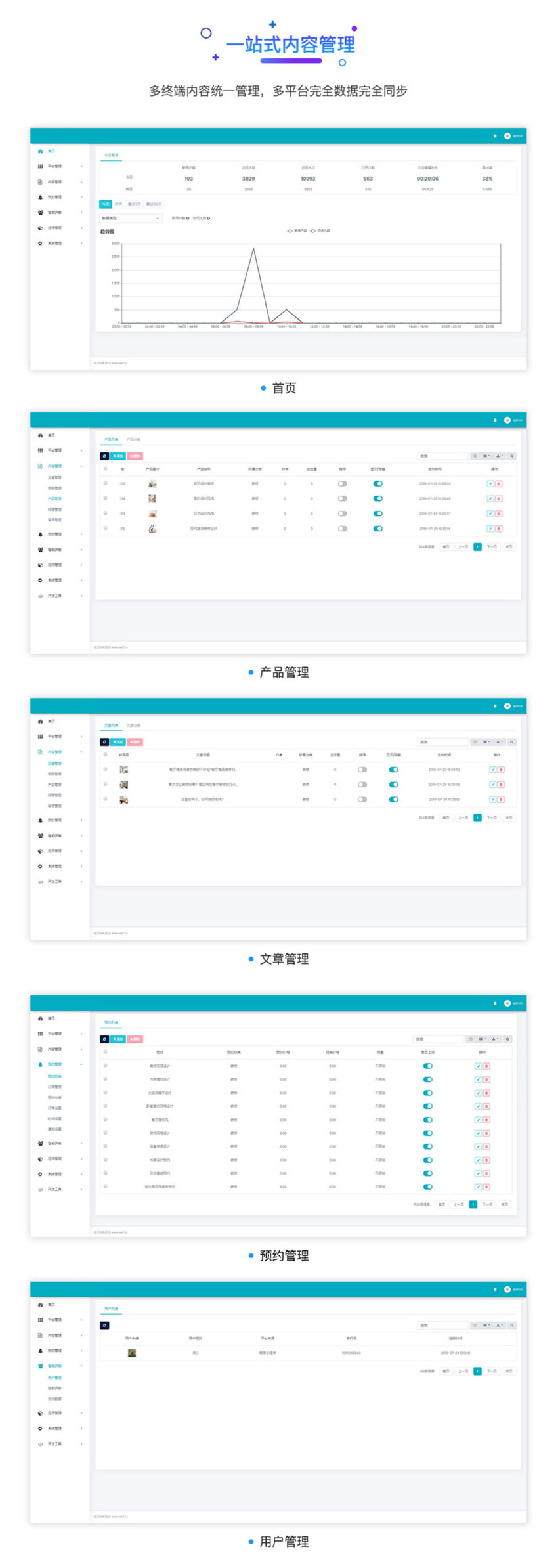Click the active bell icon in 预约管理 panel sidebar
Viewport: 558px width, 1568px height.
click(x=40, y=1064)
